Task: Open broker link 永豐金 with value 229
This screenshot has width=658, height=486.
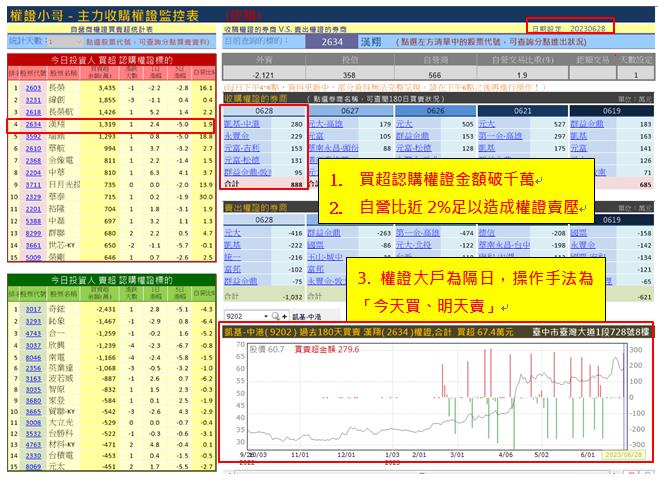Action: (x=236, y=136)
